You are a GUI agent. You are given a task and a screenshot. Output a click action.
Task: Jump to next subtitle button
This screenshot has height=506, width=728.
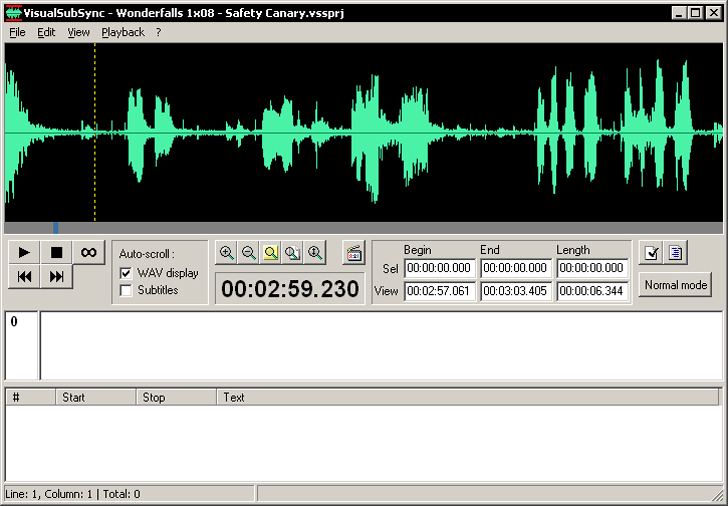tap(57, 277)
